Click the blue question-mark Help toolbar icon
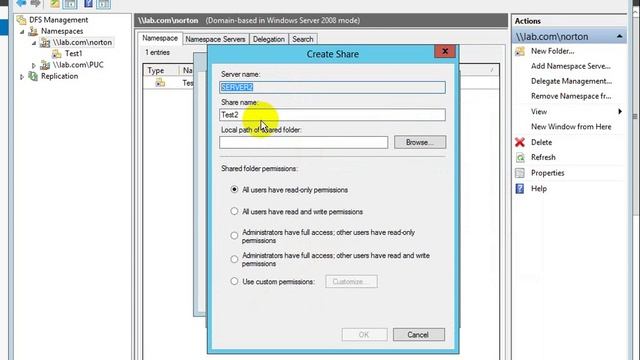The image size is (640, 360). point(88,4)
